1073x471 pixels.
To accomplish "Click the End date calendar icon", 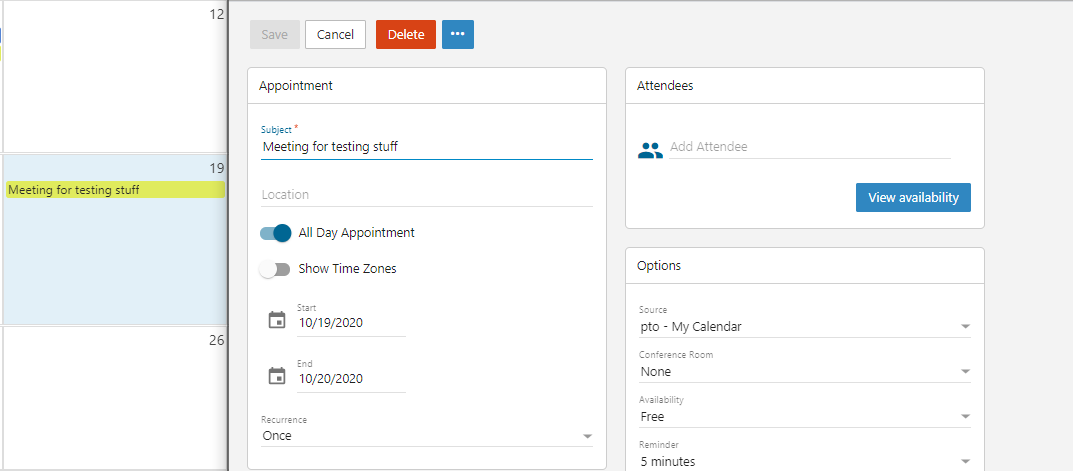I will click(277, 376).
